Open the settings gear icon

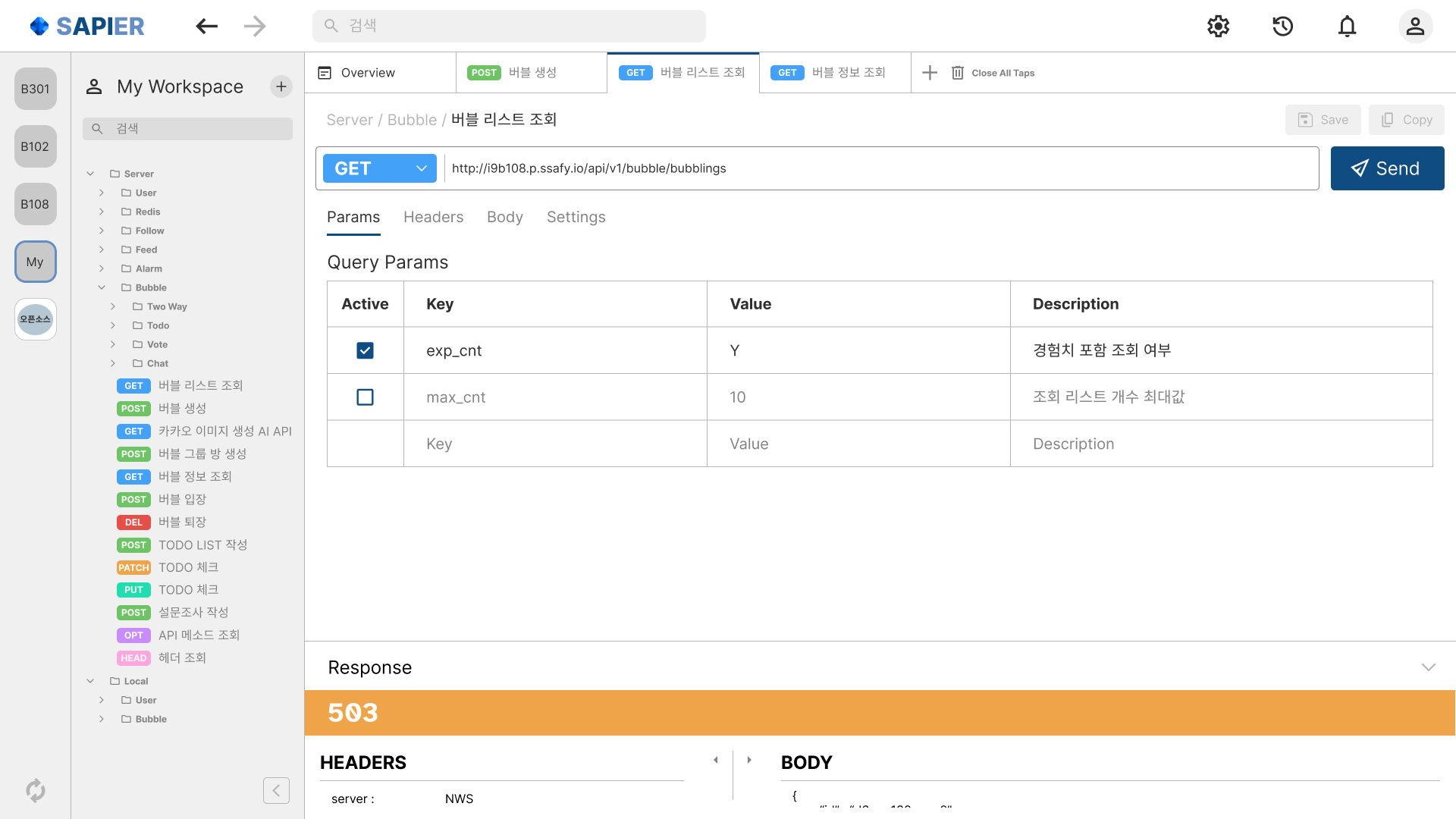pyautogui.click(x=1218, y=26)
